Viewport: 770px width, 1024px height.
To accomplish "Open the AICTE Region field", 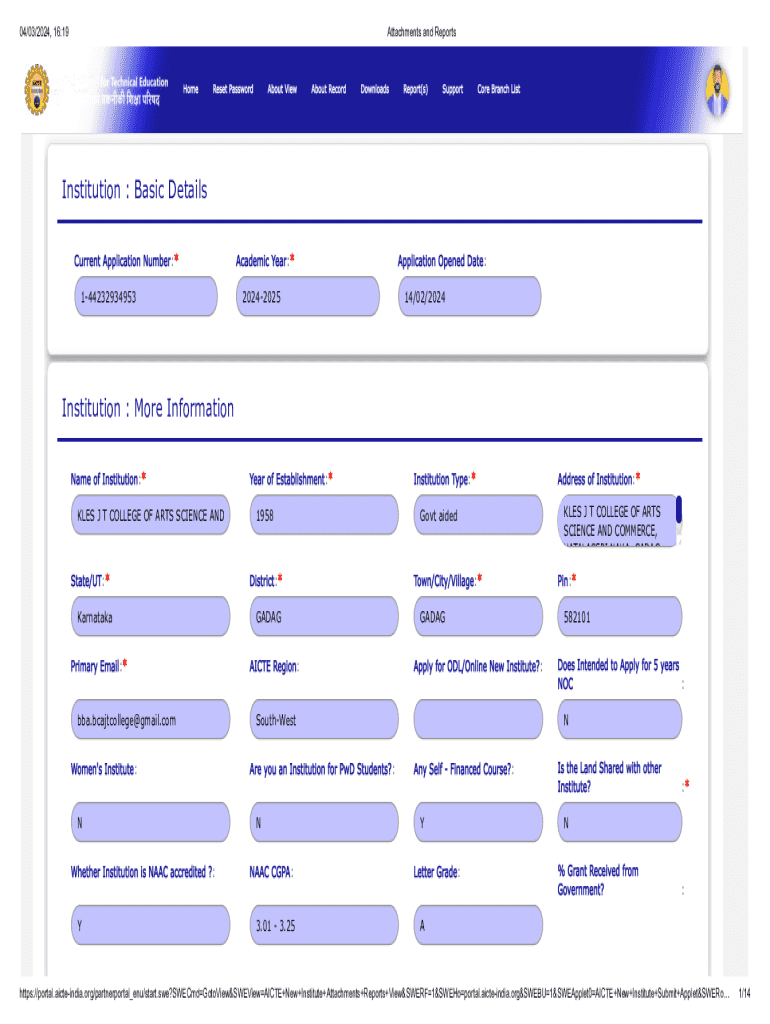I will pos(324,720).
